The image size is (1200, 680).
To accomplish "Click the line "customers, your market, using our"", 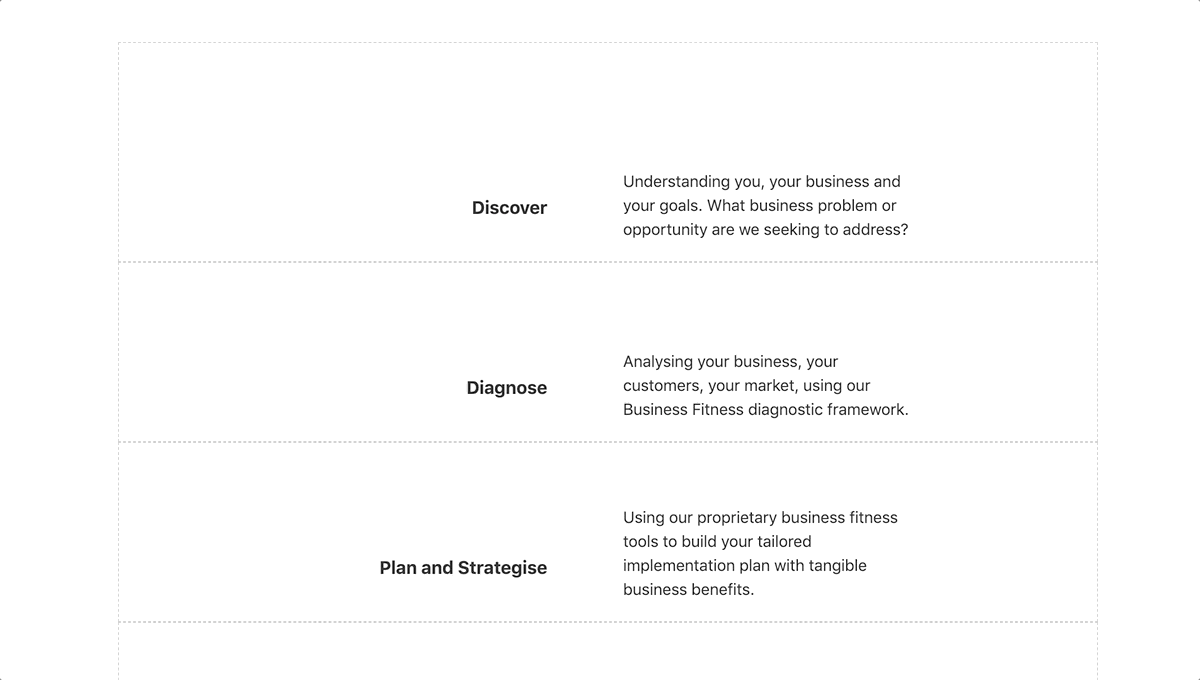I will point(747,386).
